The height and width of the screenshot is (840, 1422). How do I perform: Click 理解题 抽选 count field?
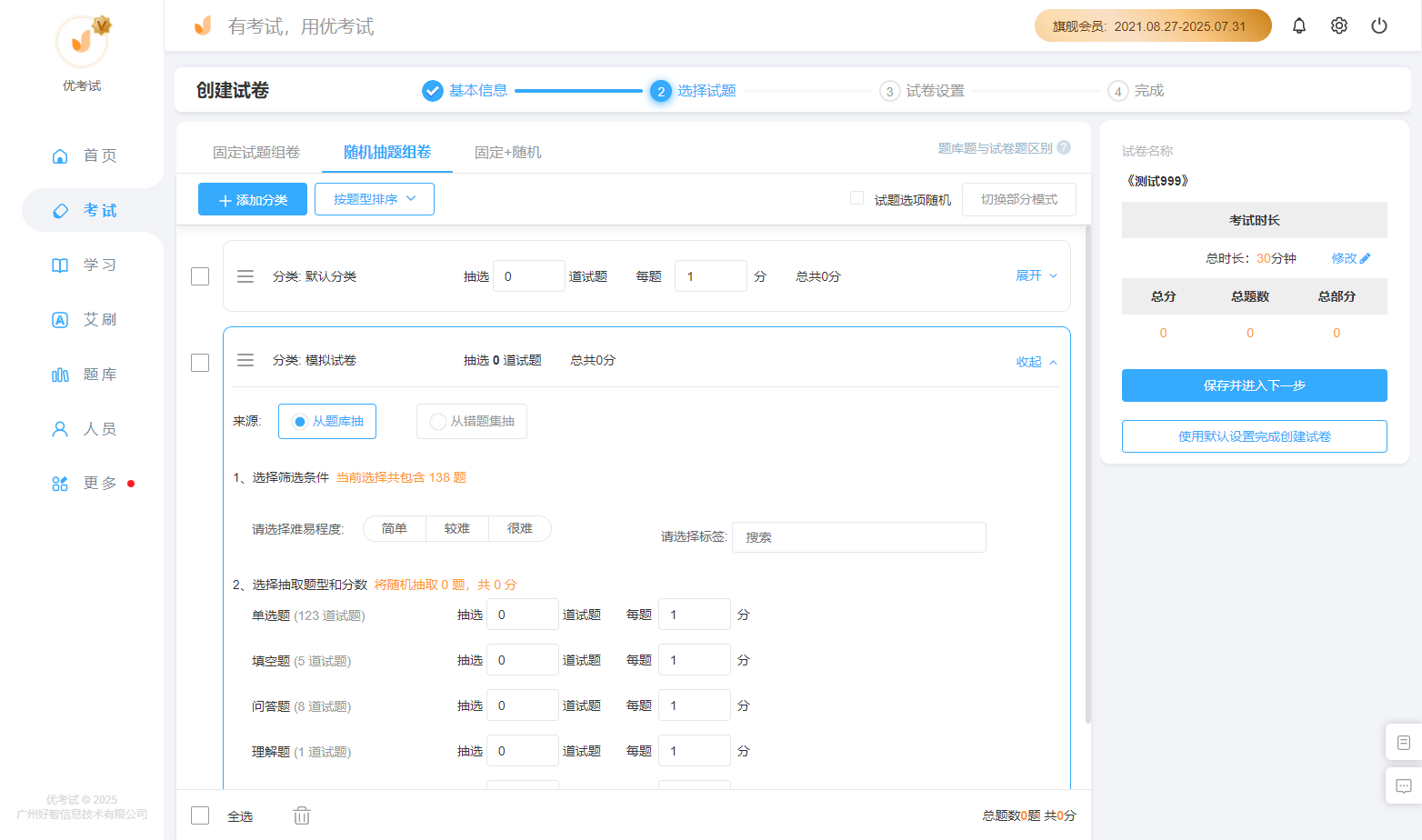523,751
